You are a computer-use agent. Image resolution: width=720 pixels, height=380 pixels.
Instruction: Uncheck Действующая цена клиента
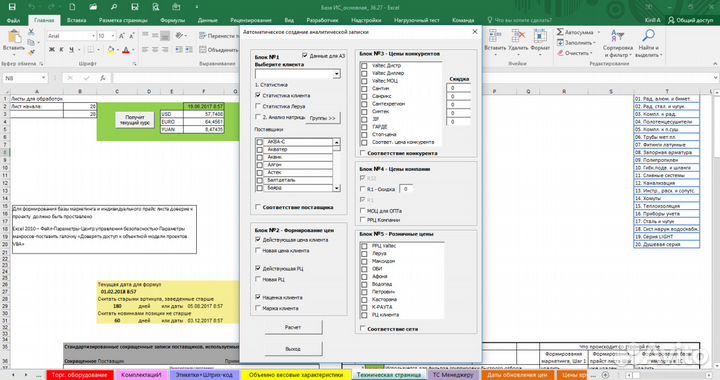[x=258, y=240]
